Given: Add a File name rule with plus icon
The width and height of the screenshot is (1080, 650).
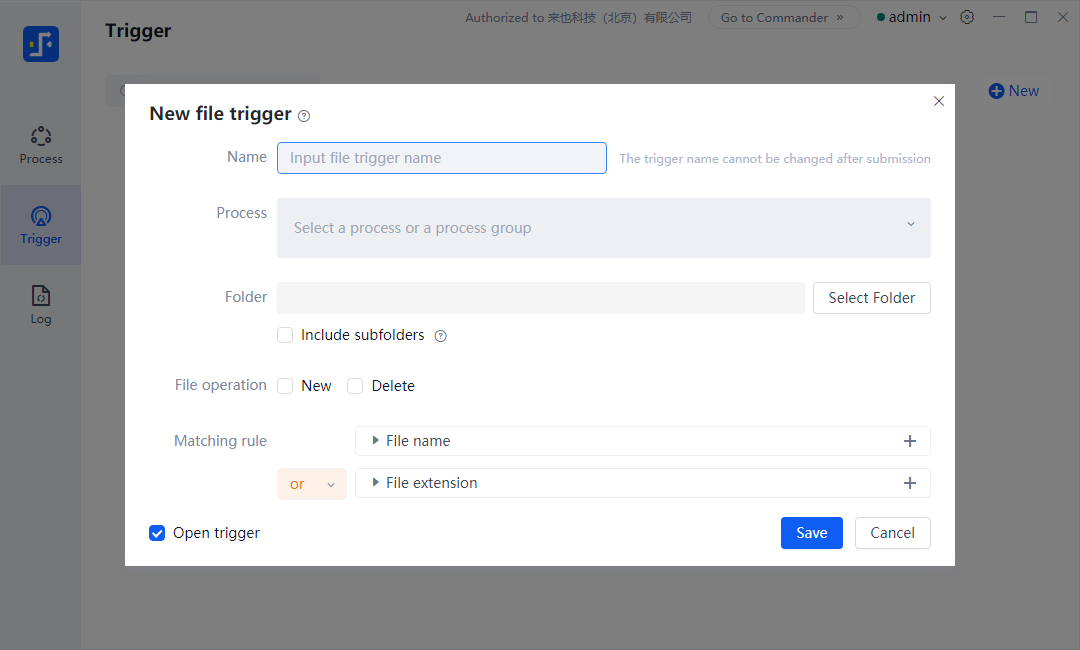Looking at the screenshot, I should (x=909, y=441).
